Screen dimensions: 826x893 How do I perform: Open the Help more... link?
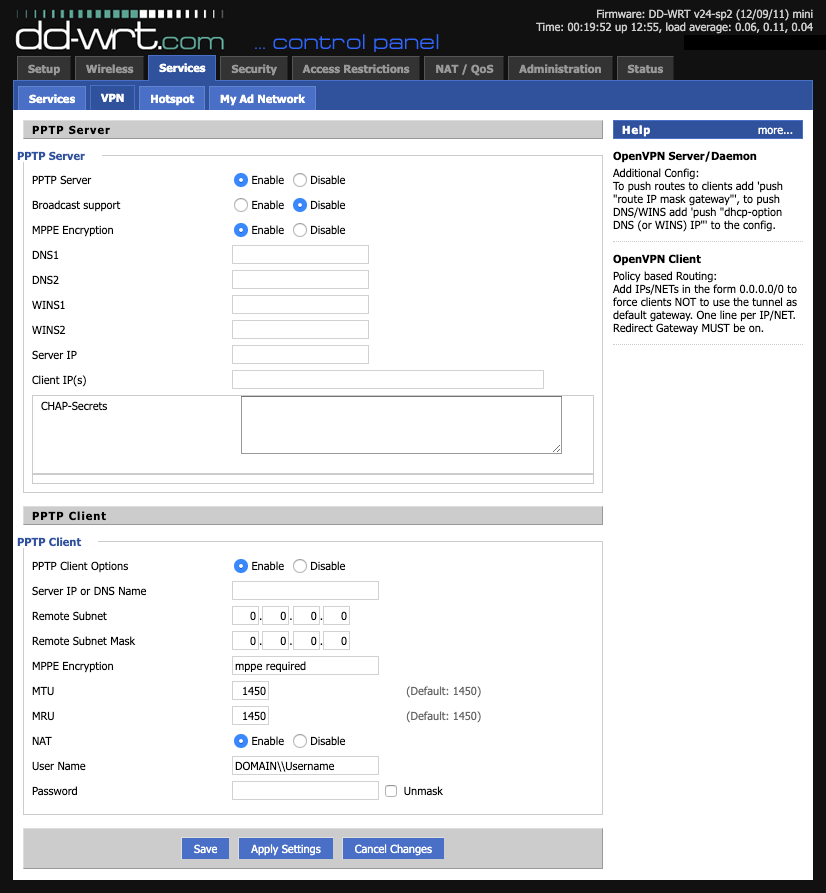click(x=775, y=130)
